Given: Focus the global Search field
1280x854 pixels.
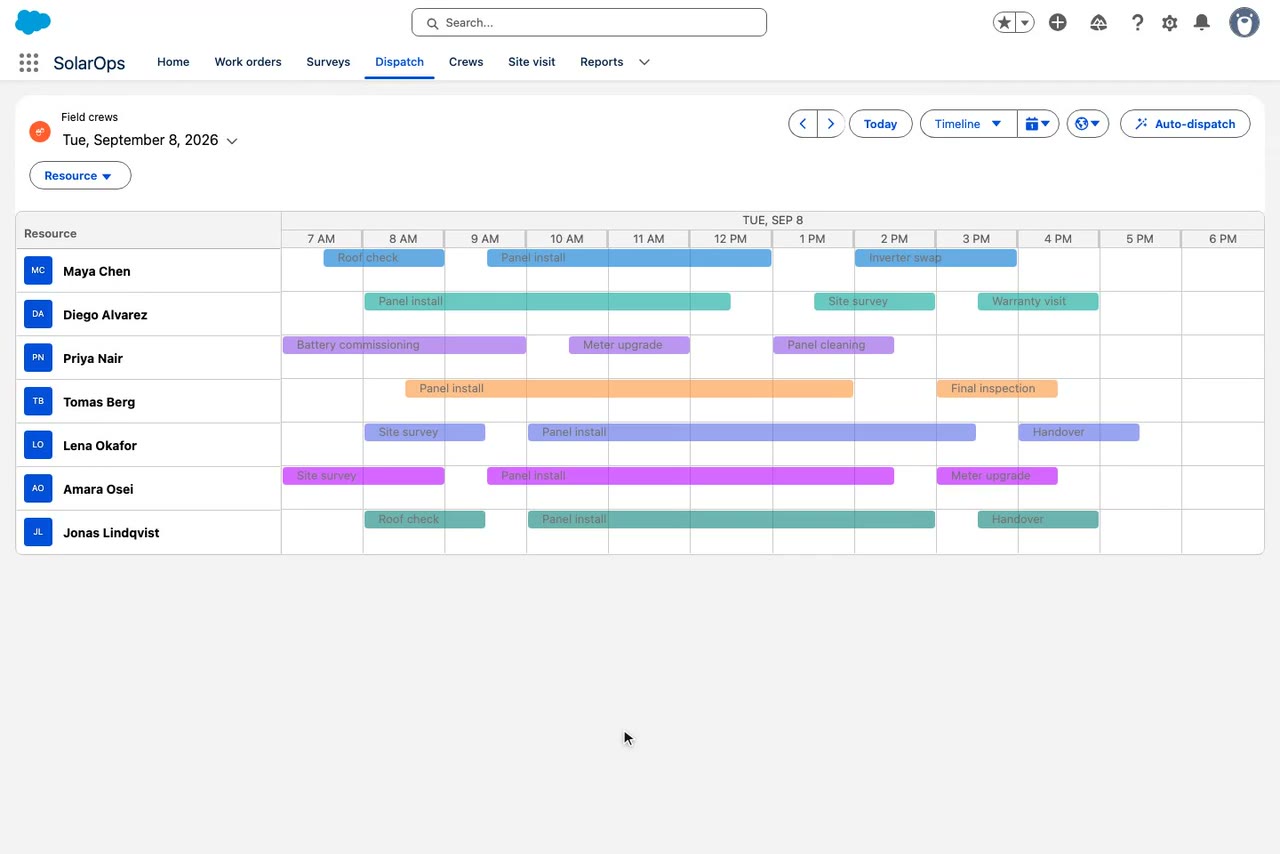Looking at the screenshot, I should [x=589, y=22].
